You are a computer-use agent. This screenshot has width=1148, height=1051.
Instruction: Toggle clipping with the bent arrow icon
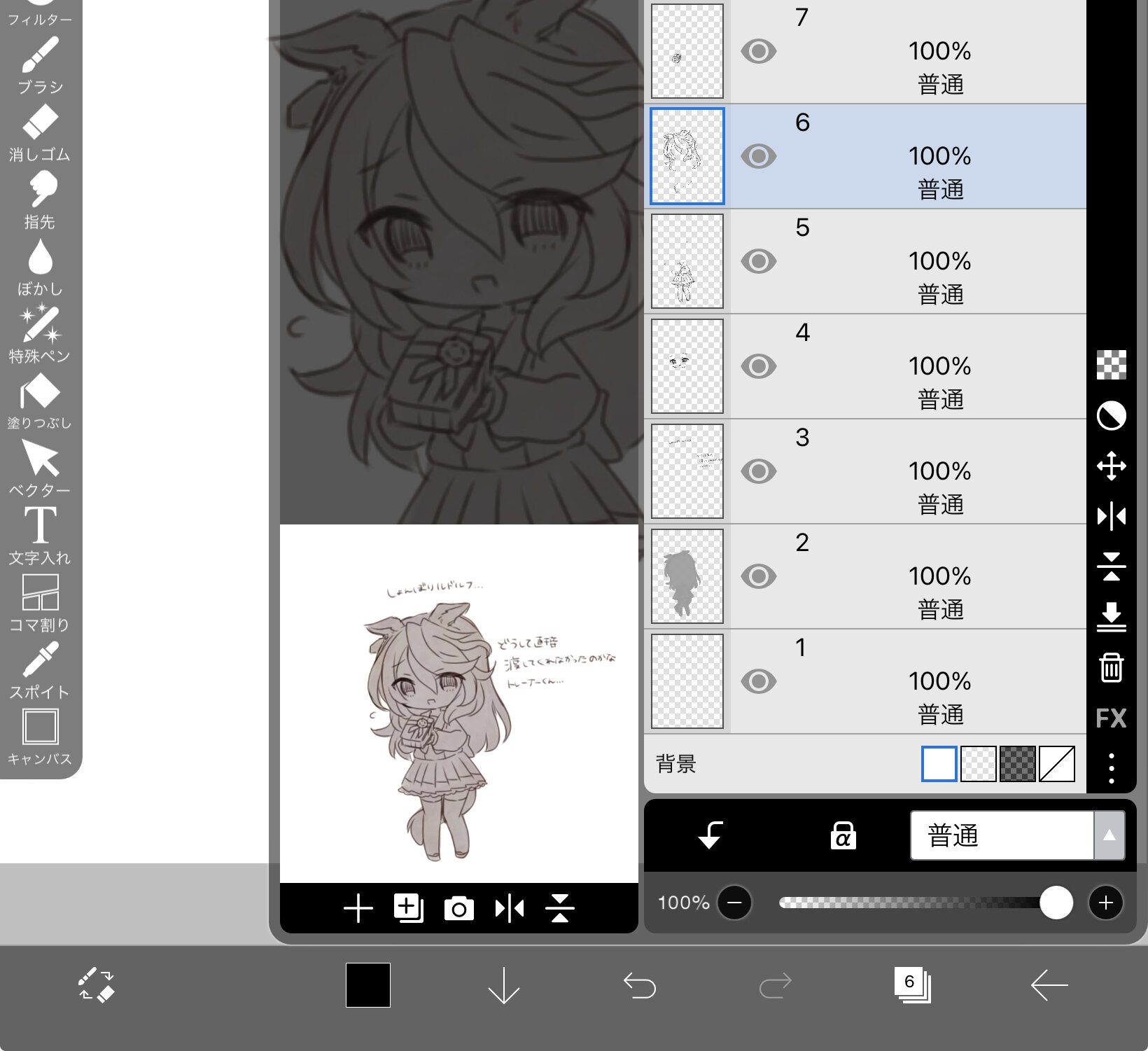(x=710, y=835)
